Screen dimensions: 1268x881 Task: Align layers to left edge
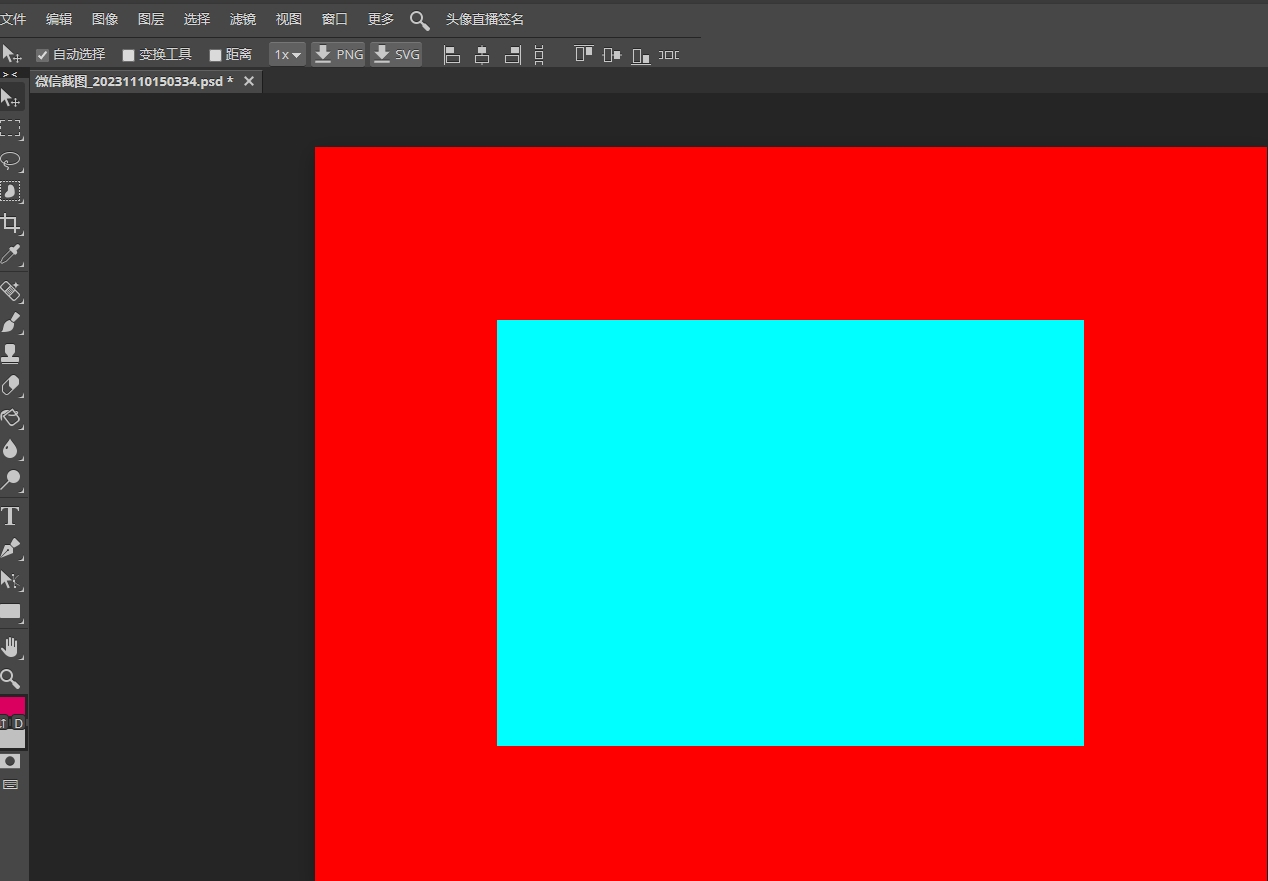click(452, 55)
